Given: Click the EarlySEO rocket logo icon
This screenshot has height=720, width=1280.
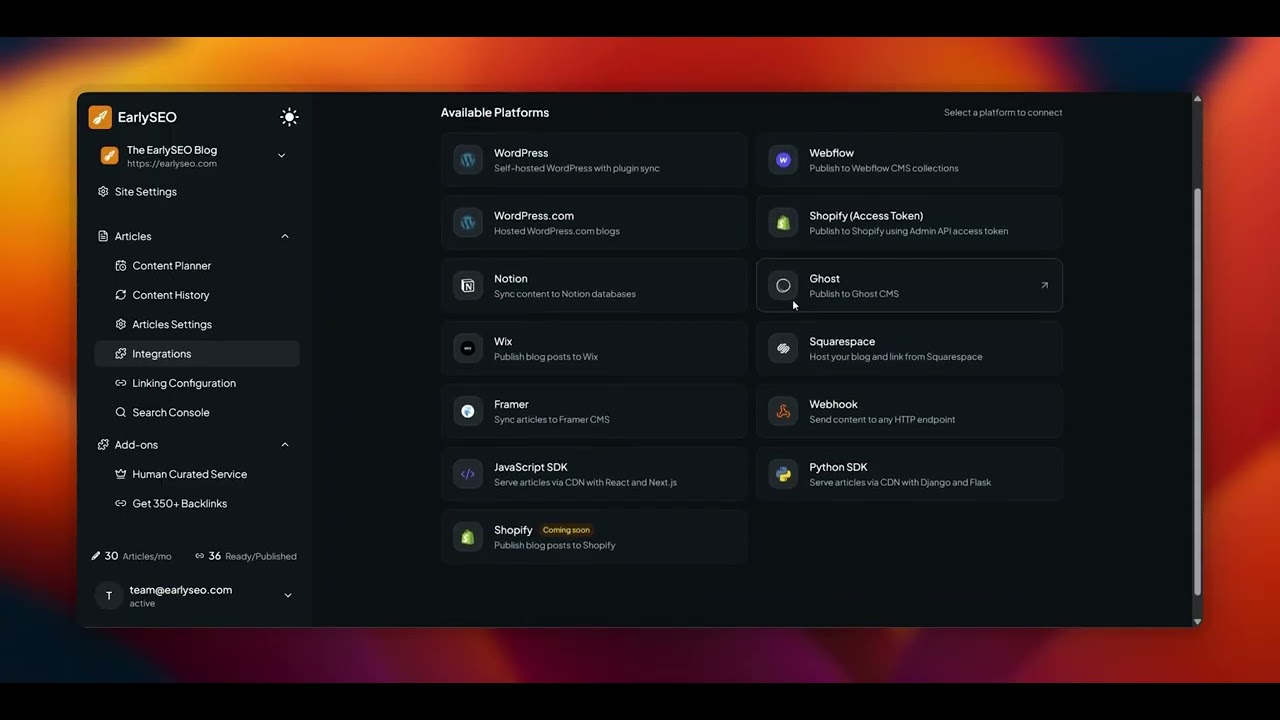Looking at the screenshot, I should [x=100, y=117].
